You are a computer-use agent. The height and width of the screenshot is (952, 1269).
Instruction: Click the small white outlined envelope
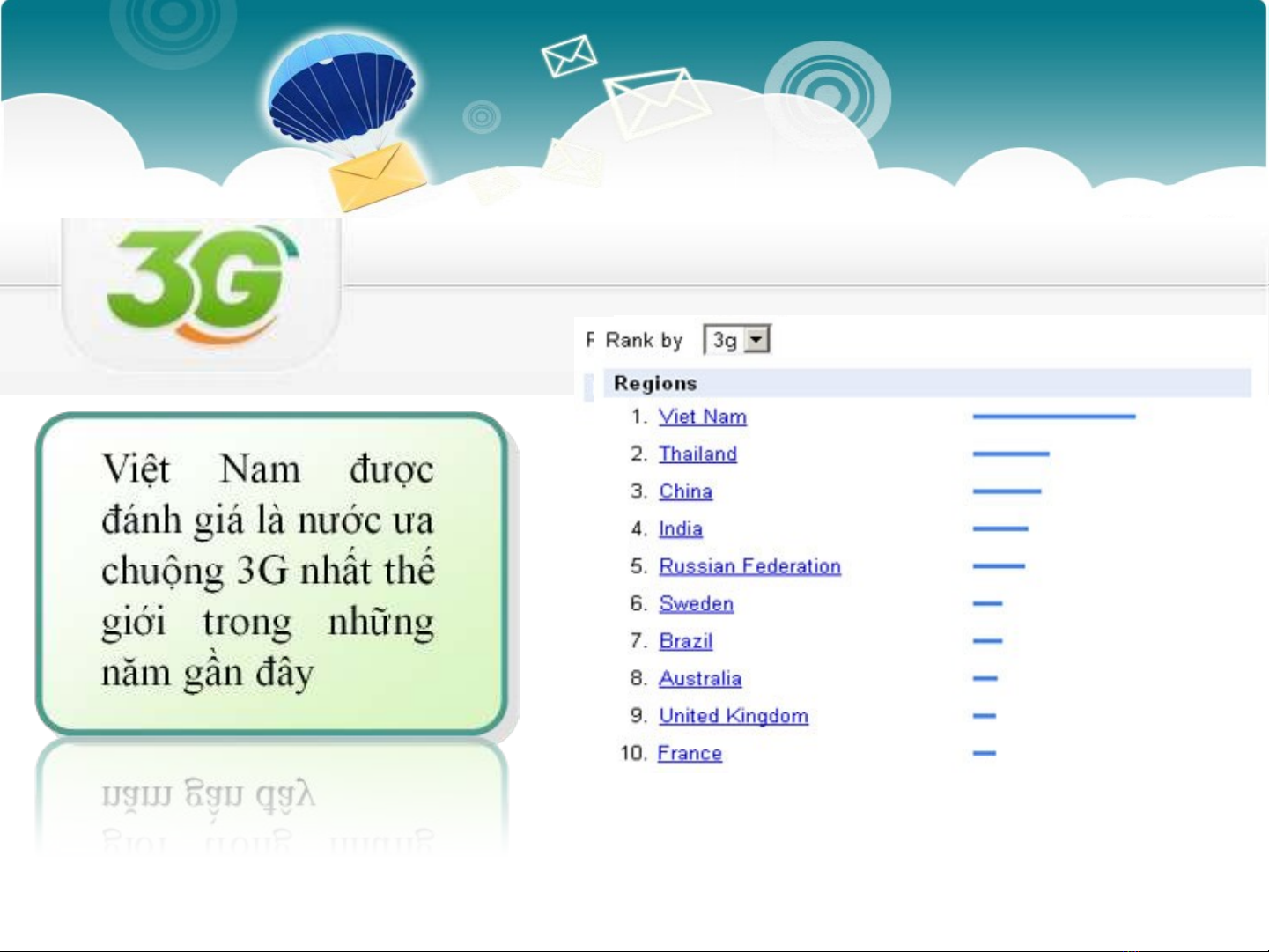568,55
